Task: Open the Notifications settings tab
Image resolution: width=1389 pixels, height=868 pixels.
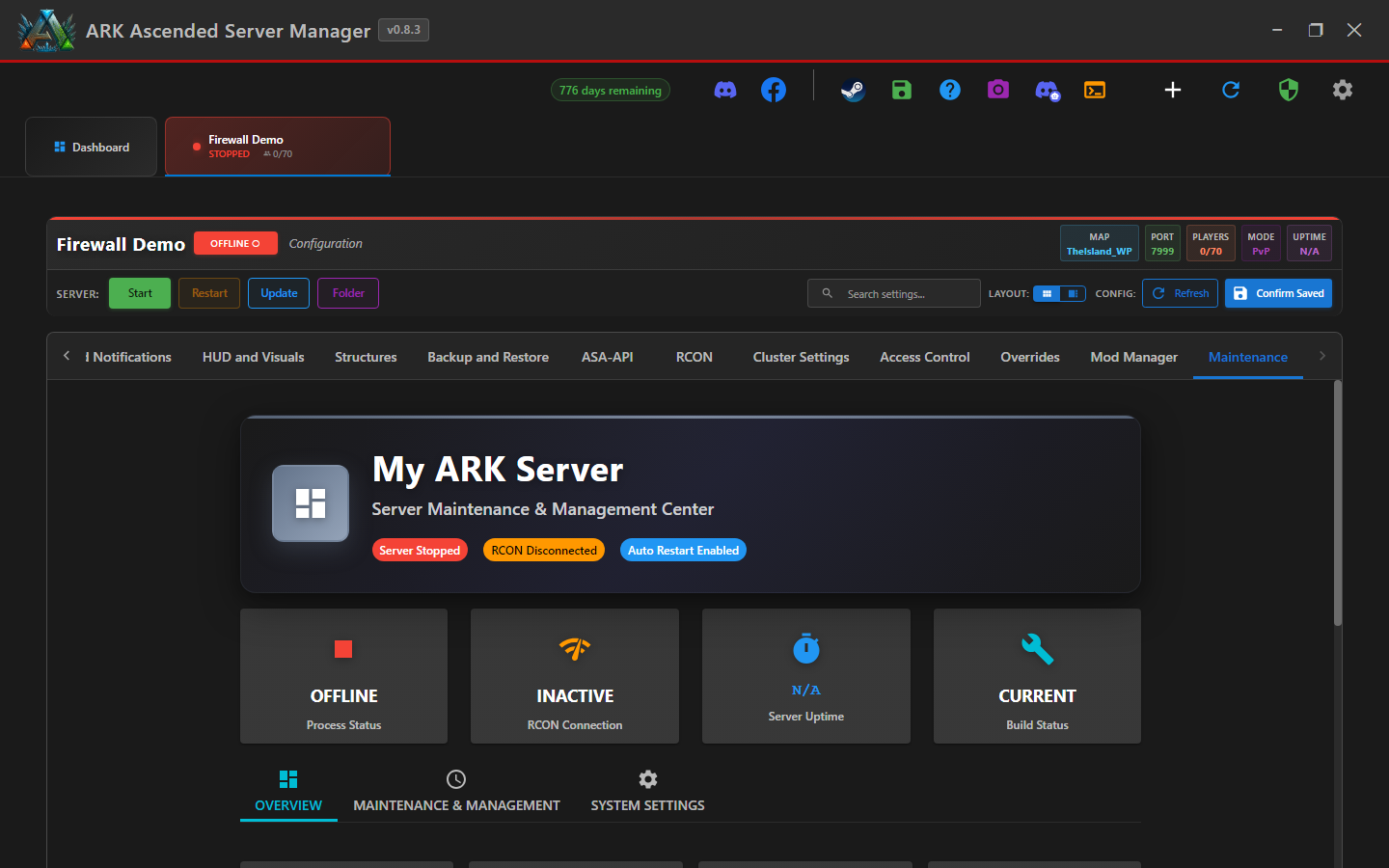Action: [128, 357]
